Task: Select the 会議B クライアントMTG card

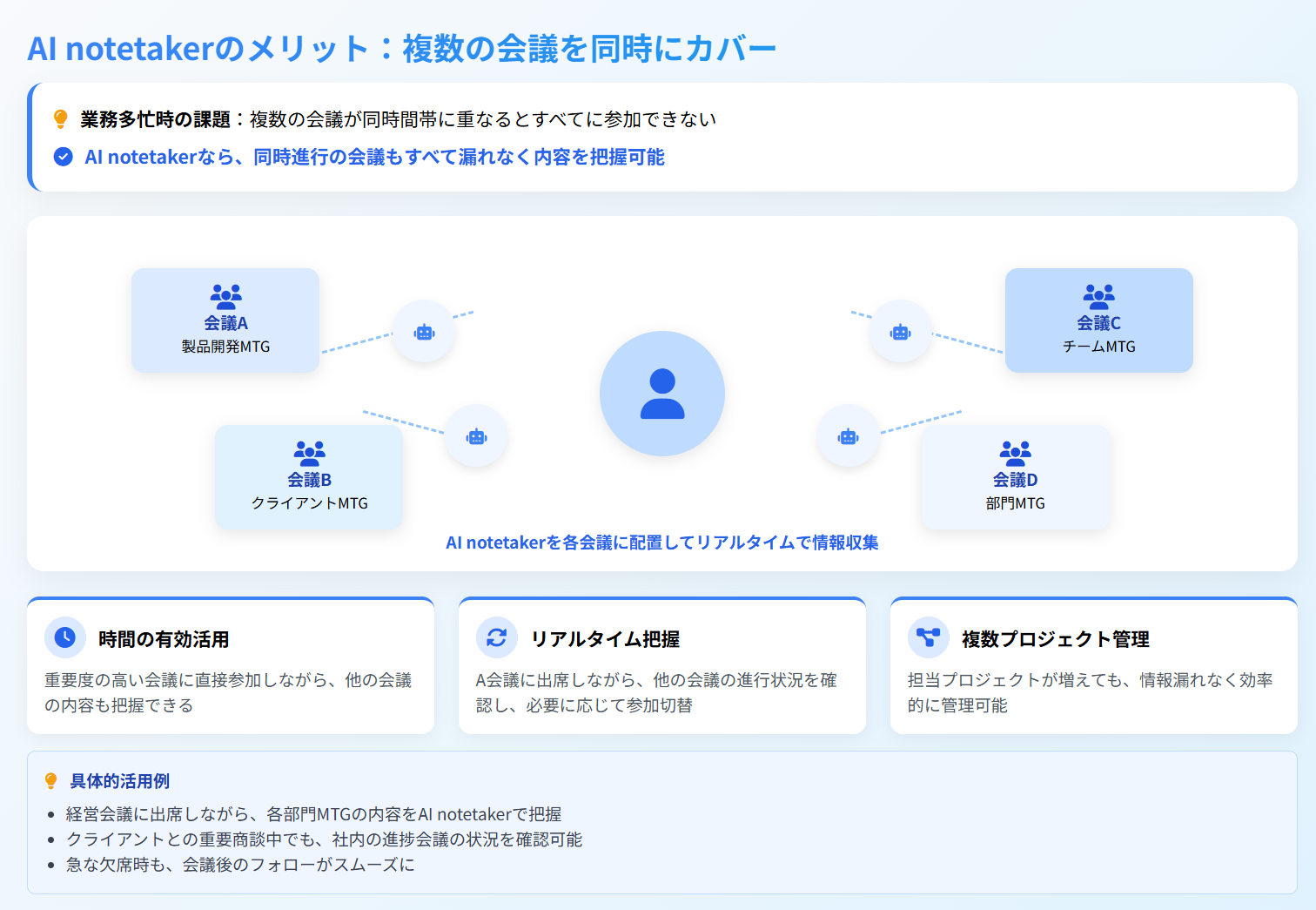Action: pyautogui.click(x=309, y=477)
